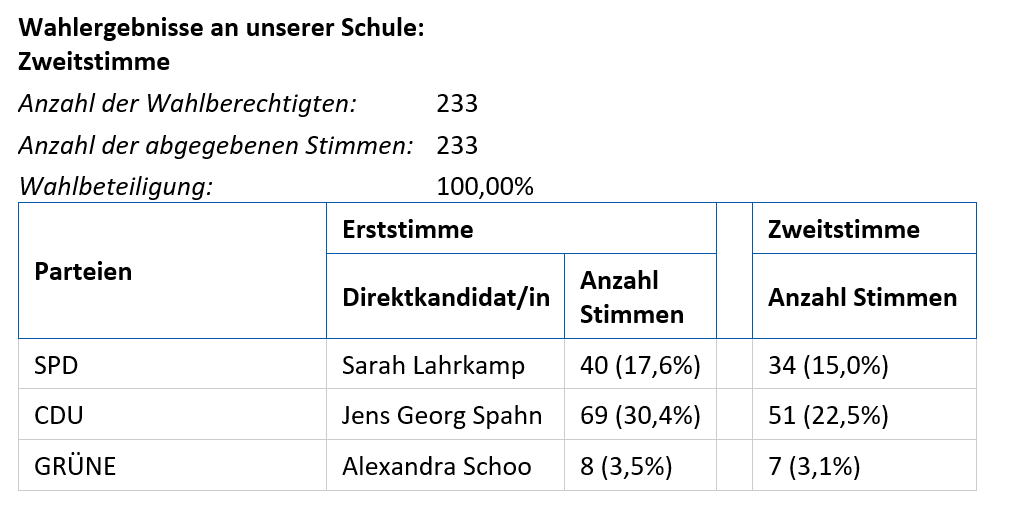
Task: Select the Zweitstimme table header cell
Action: click(864, 229)
